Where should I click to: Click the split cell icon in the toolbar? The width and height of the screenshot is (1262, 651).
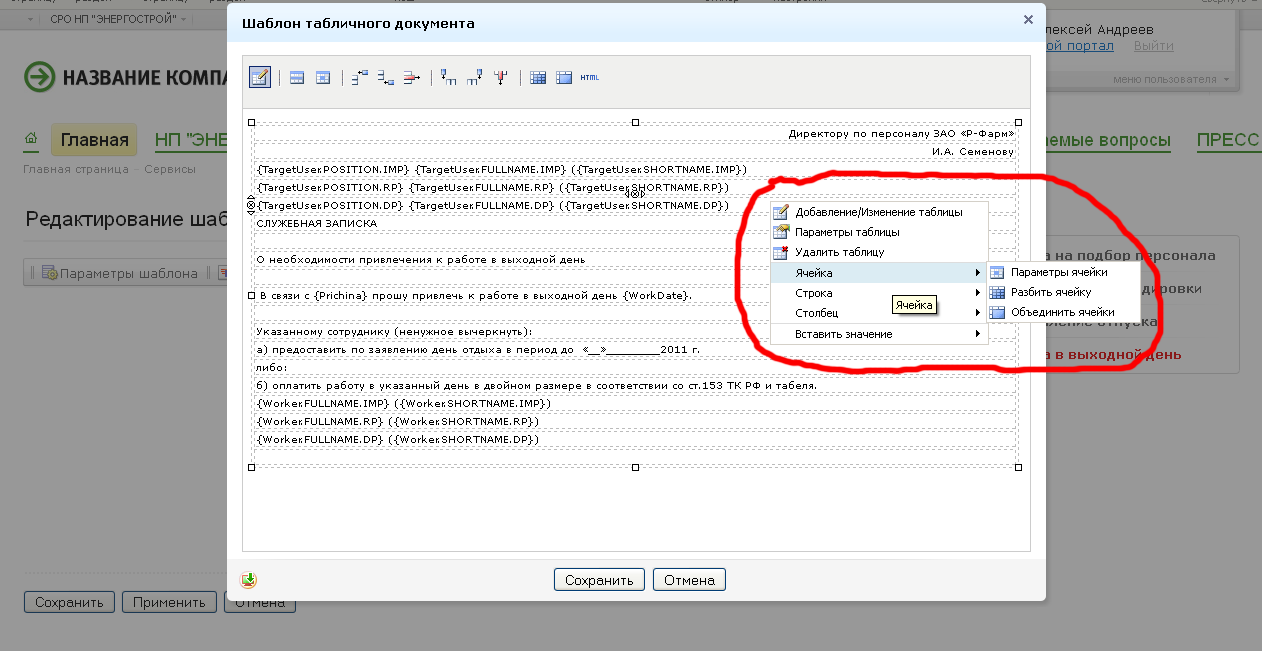point(538,77)
